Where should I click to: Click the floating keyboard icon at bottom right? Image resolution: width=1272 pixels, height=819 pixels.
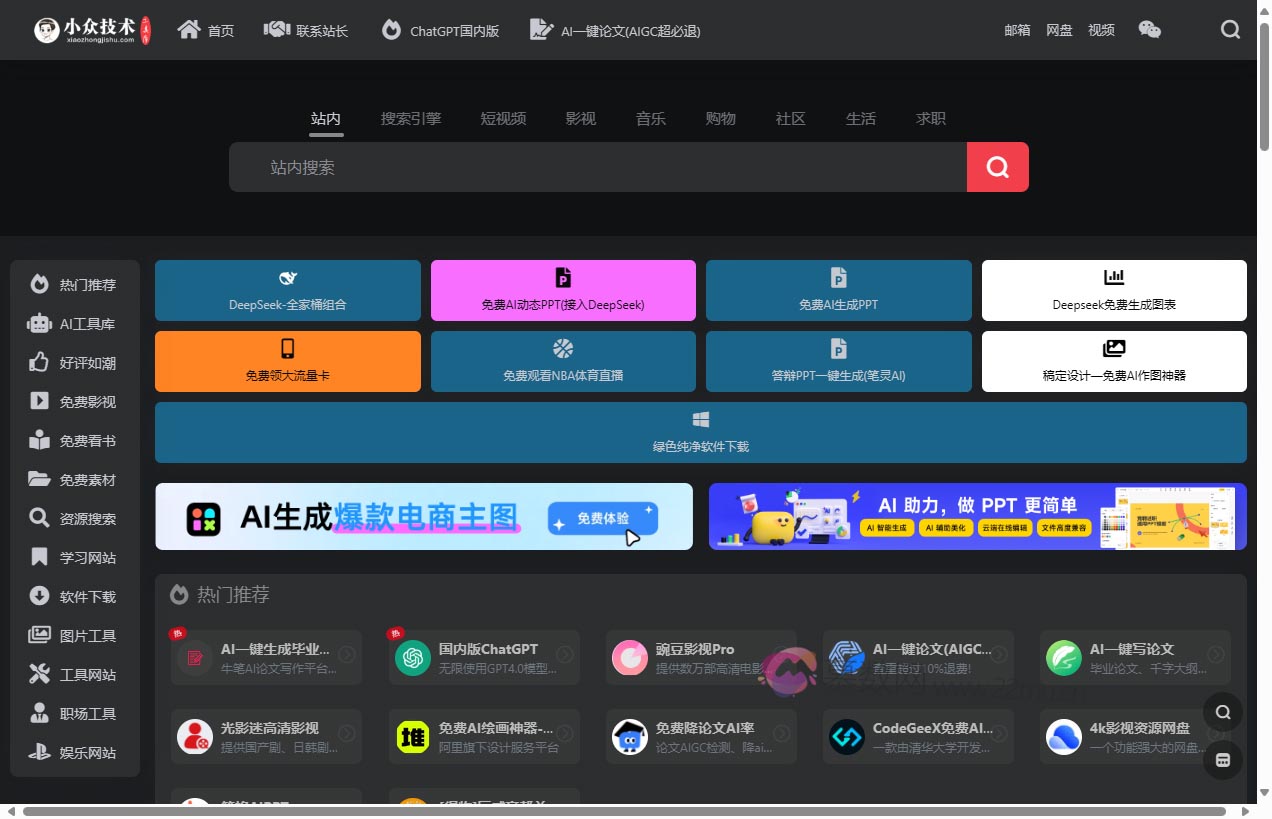pyautogui.click(x=1223, y=760)
